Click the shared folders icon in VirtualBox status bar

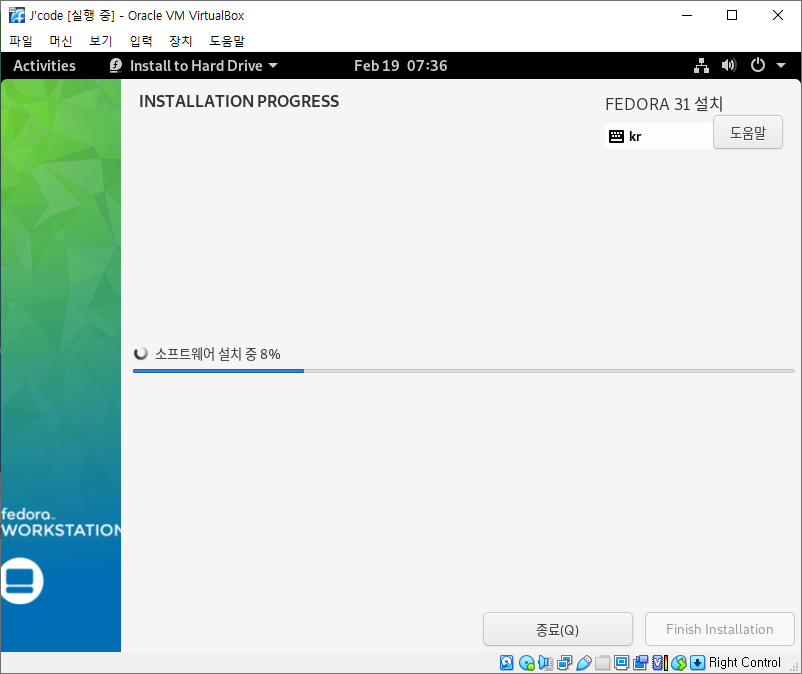pos(603,663)
